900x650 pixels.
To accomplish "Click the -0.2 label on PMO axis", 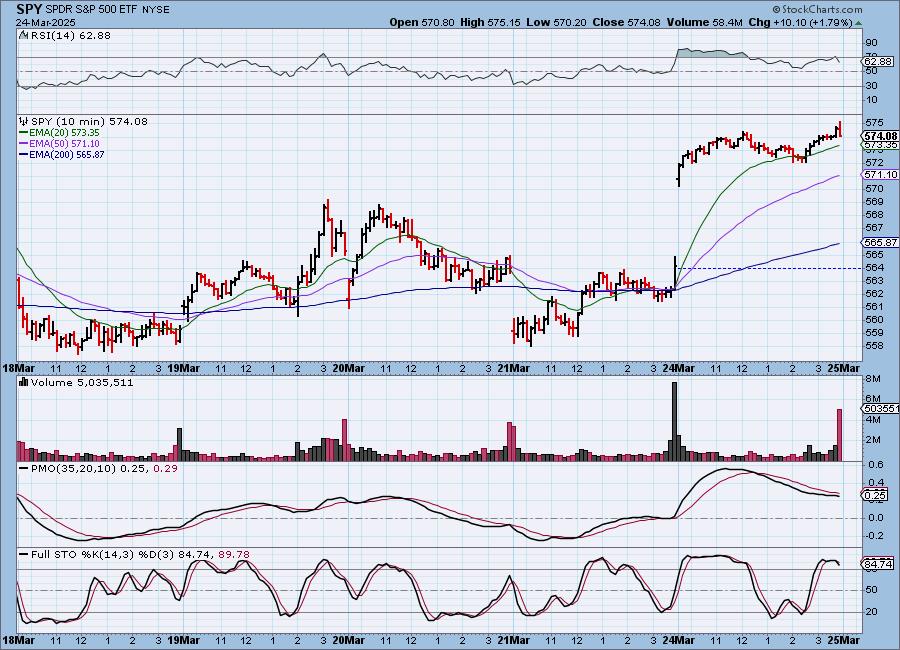I will coord(875,536).
